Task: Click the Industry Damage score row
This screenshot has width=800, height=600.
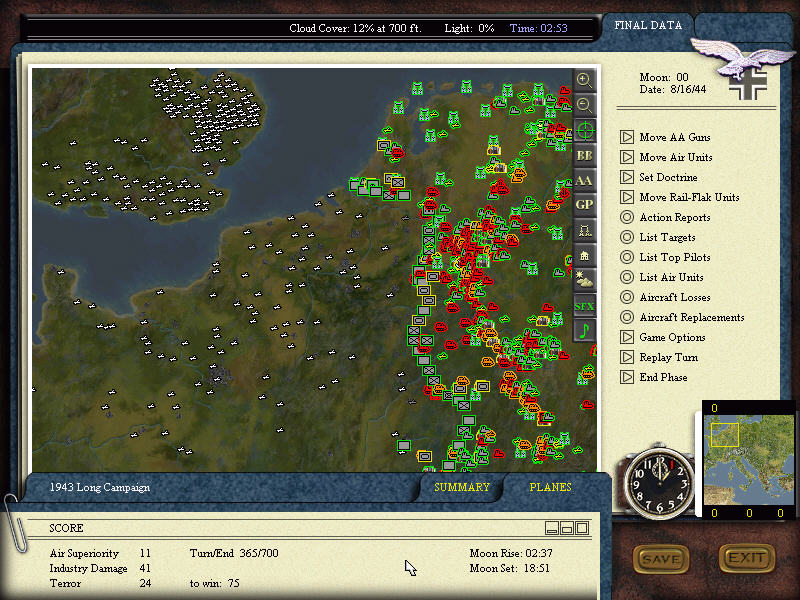Action: 100,568
